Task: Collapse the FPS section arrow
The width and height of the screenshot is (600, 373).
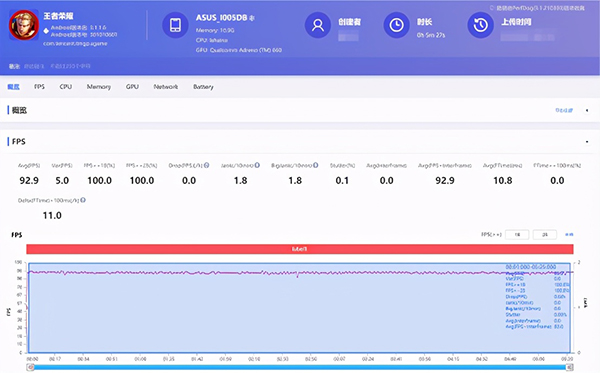Action: pos(587,142)
